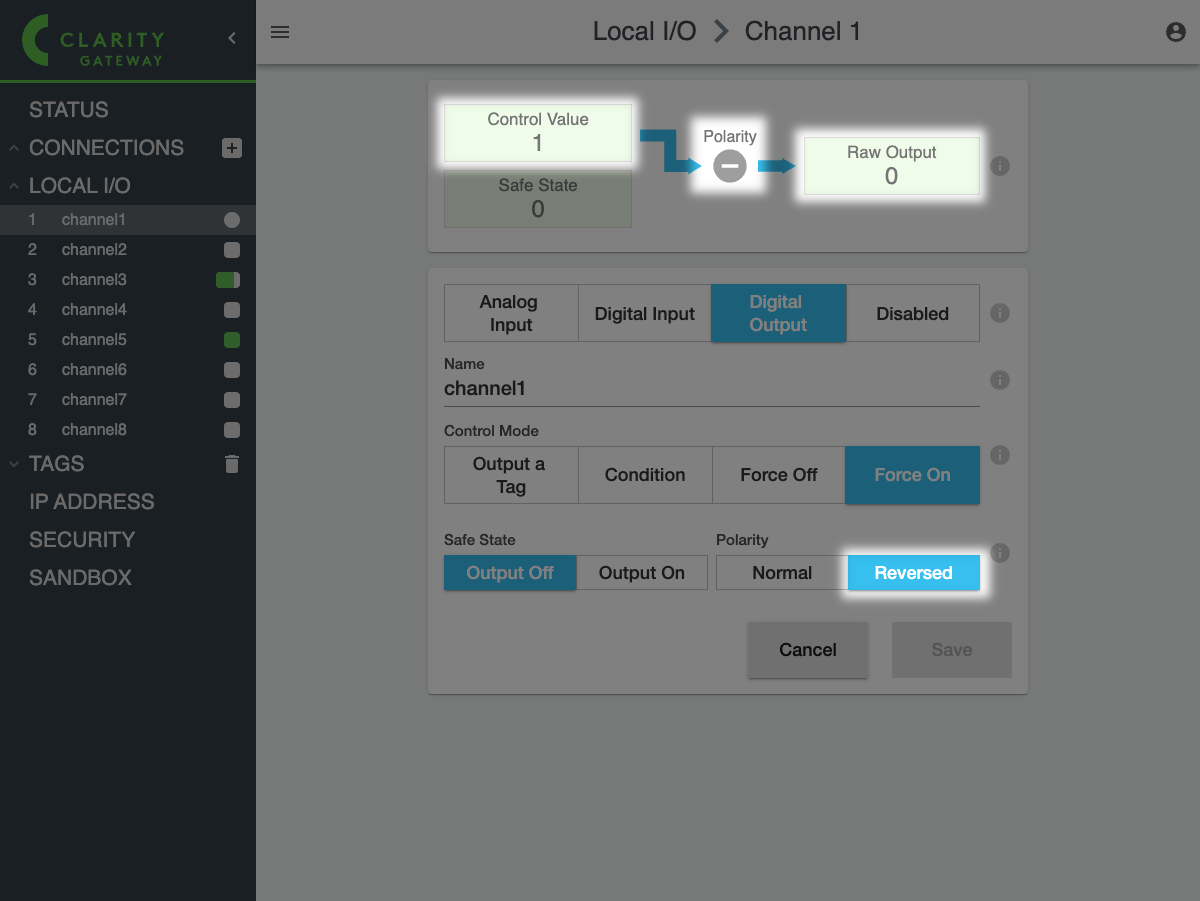Viewport: 1200px width, 901px height.
Task: Click the info icon beside Name field
Action: tap(999, 380)
